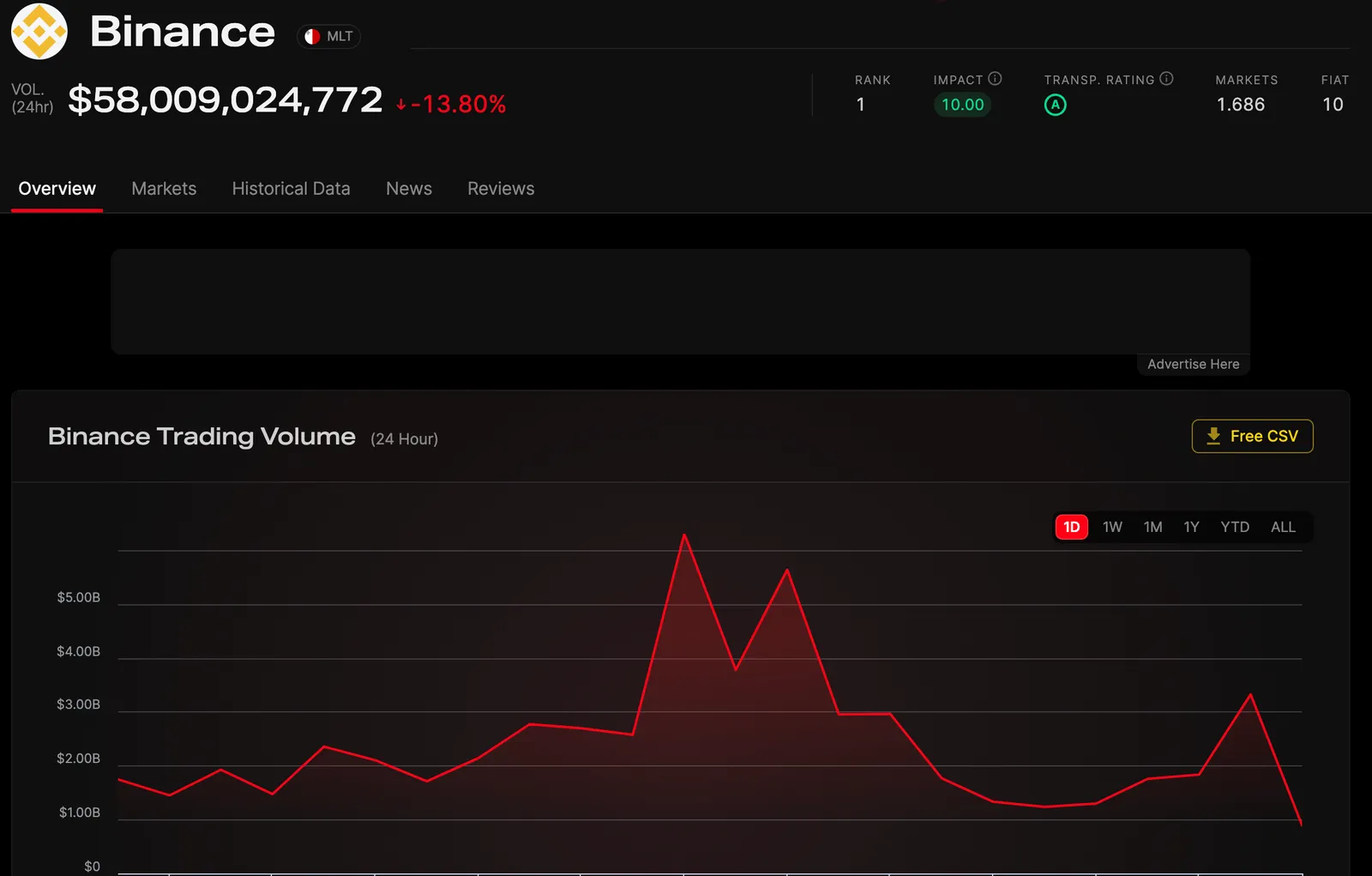Viewport: 1372px width, 876px height.
Task: Click the Binance logo icon
Action: (39, 32)
